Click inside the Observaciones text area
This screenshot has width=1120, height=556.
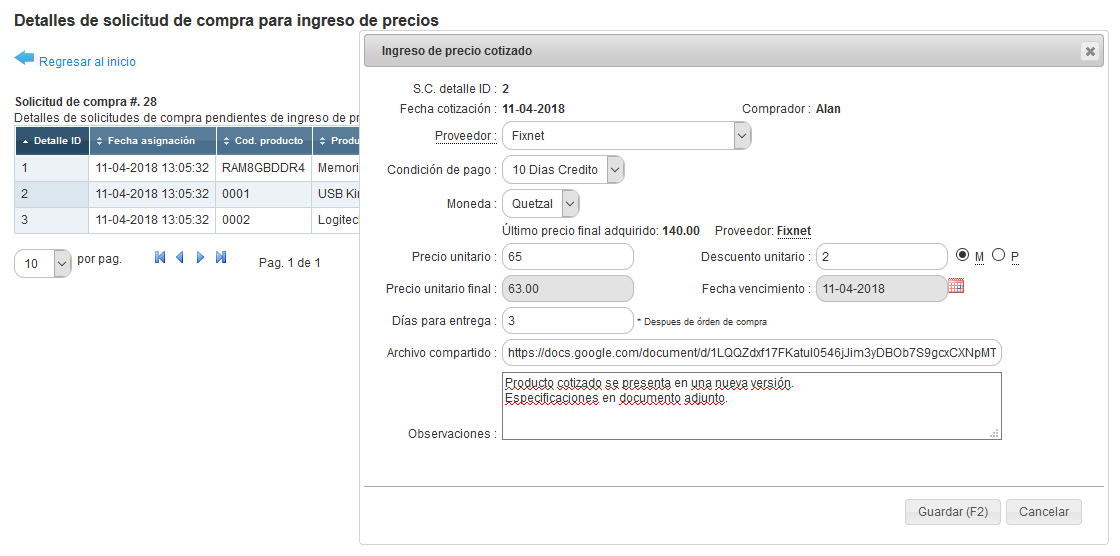coord(750,410)
